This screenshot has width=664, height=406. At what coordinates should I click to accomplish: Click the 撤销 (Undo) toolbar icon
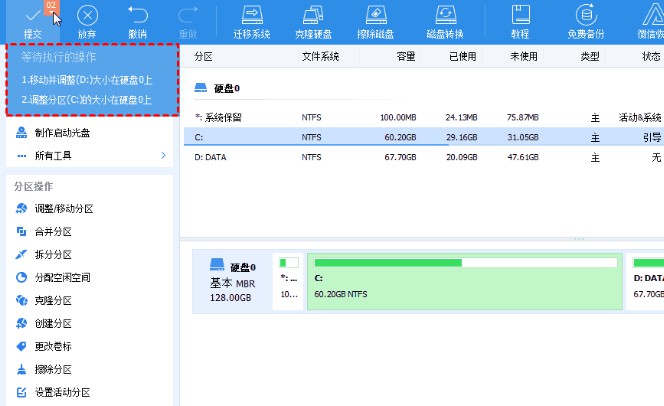click(x=138, y=20)
